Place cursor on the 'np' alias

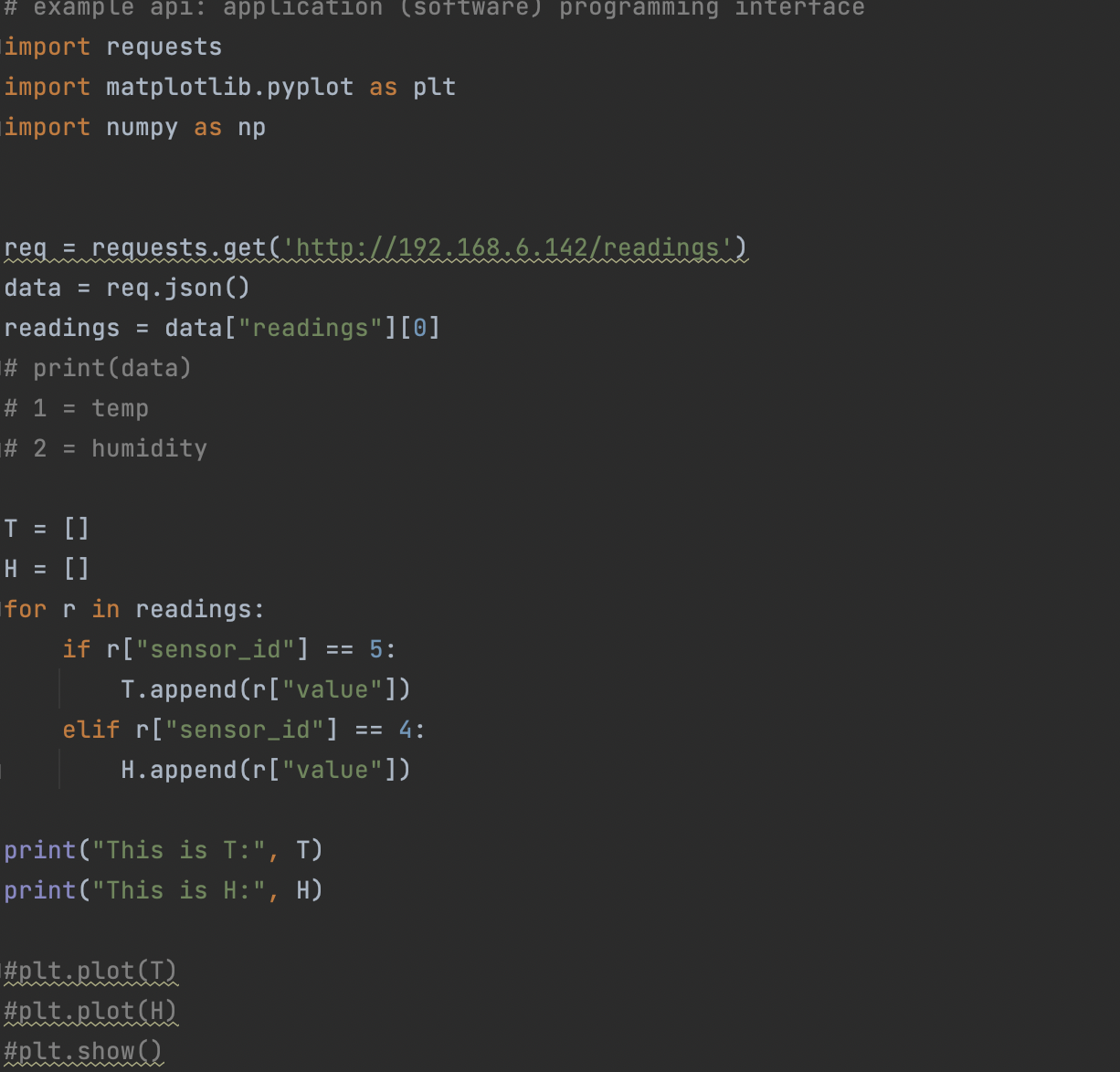click(x=252, y=127)
